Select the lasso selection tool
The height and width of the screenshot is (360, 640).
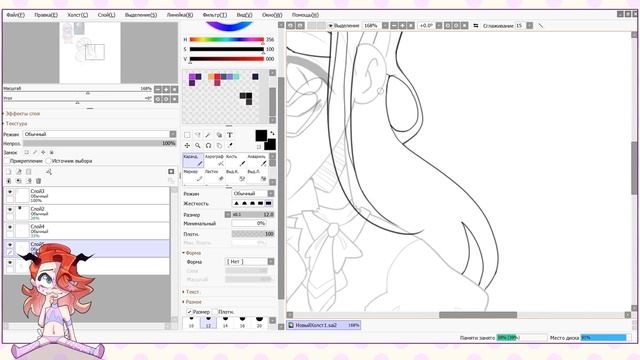coord(198,135)
